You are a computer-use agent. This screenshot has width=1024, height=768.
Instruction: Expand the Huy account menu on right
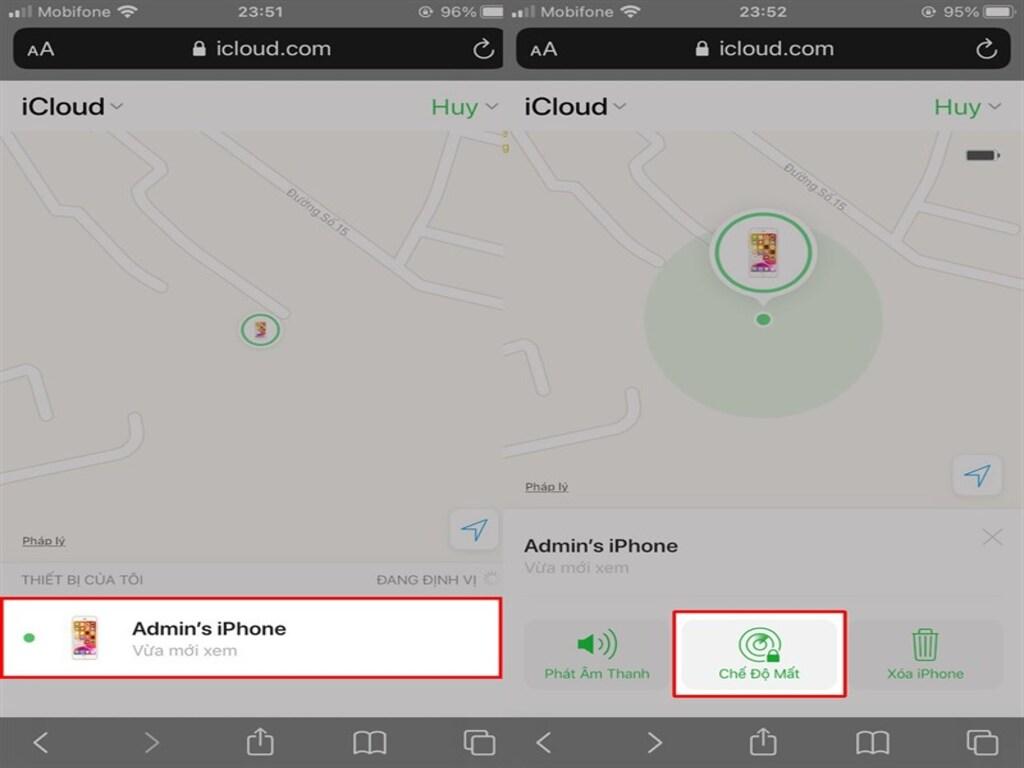point(967,107)
